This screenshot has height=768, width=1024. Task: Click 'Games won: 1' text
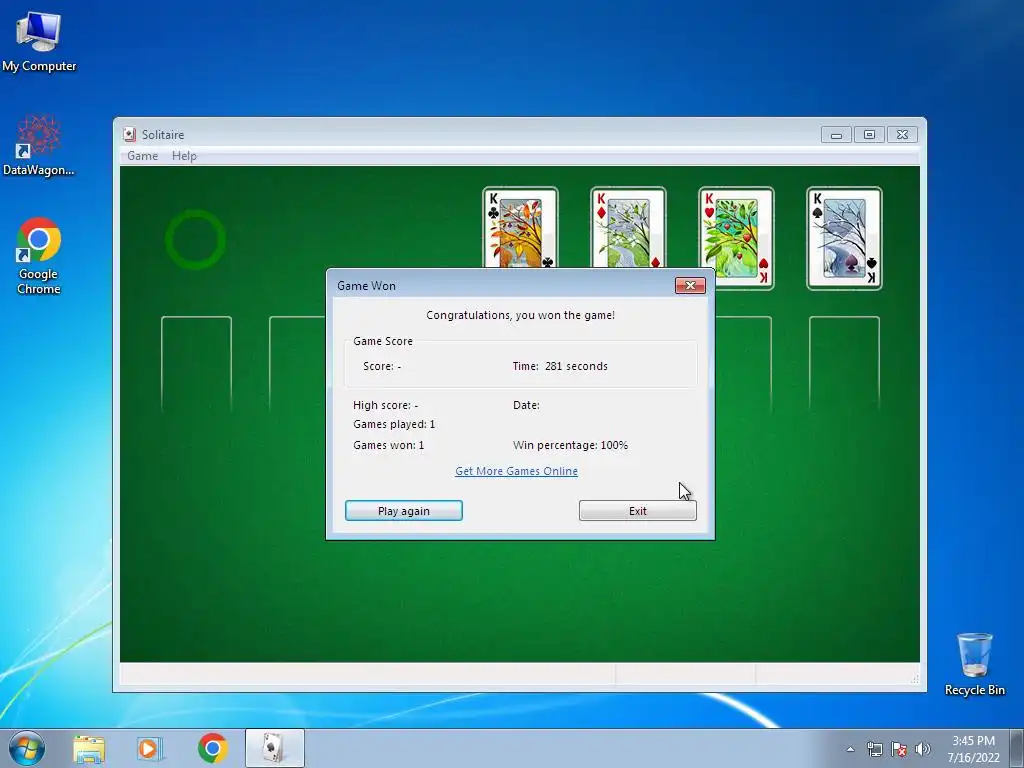[x=389, y=445]
